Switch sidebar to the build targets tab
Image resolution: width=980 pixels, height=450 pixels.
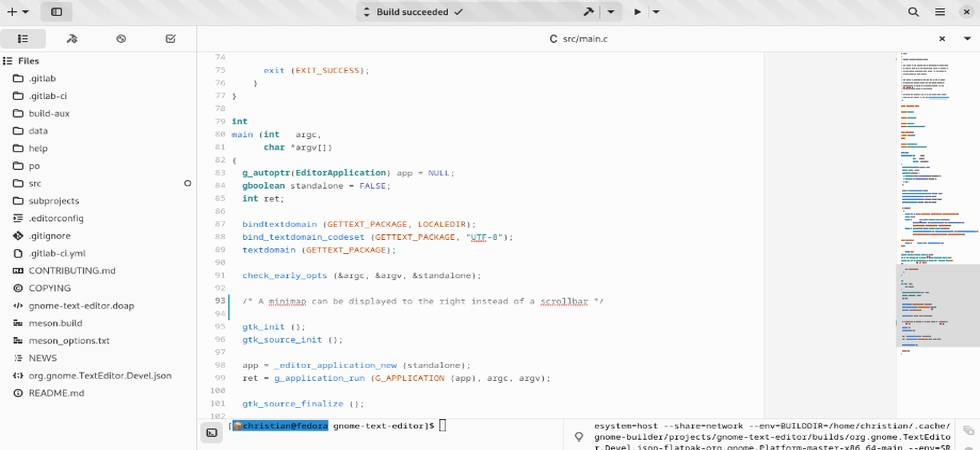pyautogui.click(x=72, y=39)
